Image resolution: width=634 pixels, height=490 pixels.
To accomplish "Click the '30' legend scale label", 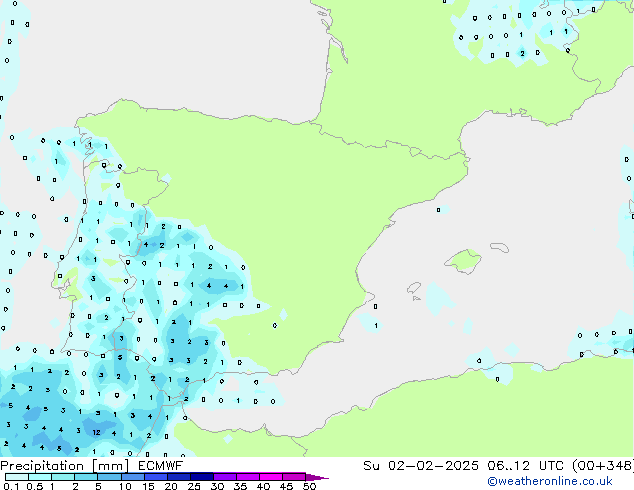I will (x=217, y=486).
